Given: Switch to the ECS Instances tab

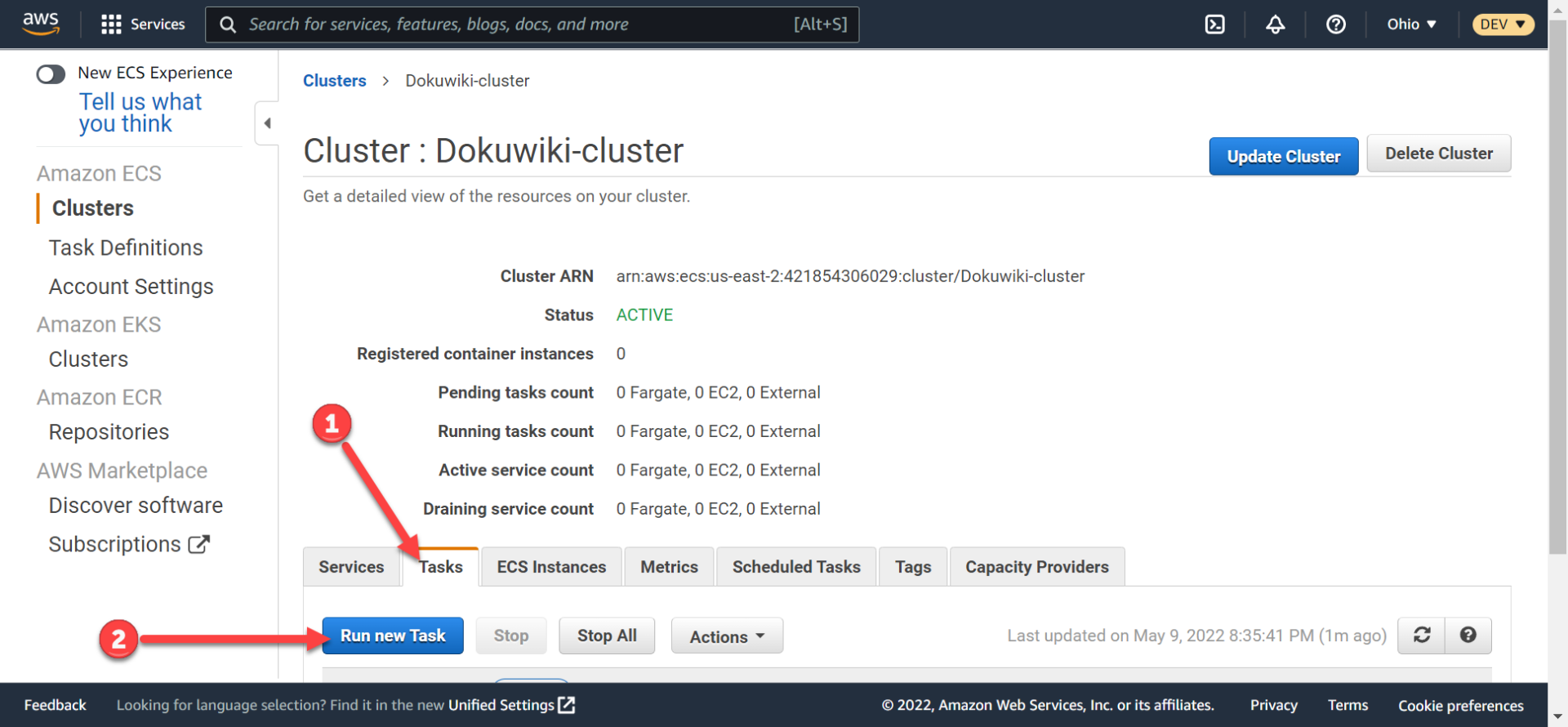Looking at the screenshot, I should [x=551, y=567].
